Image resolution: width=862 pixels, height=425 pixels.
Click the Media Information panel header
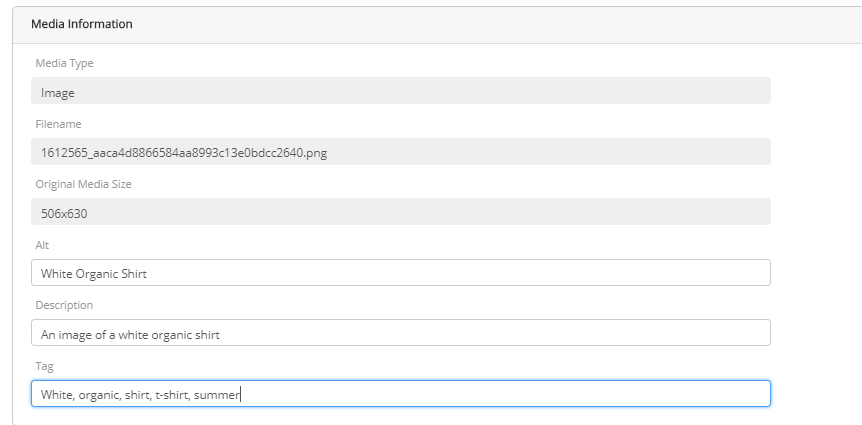[x=82, y=24]
